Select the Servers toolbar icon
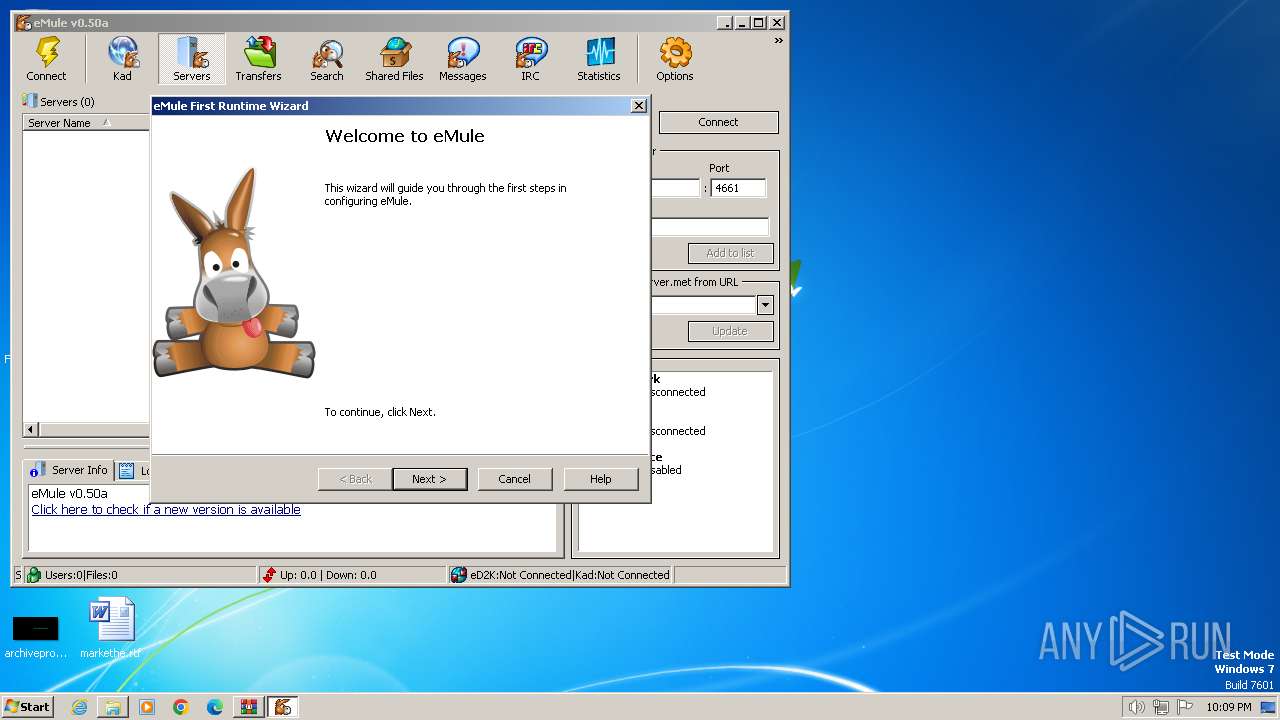Screen dimensions: 1280x720 tap(191, 59)
